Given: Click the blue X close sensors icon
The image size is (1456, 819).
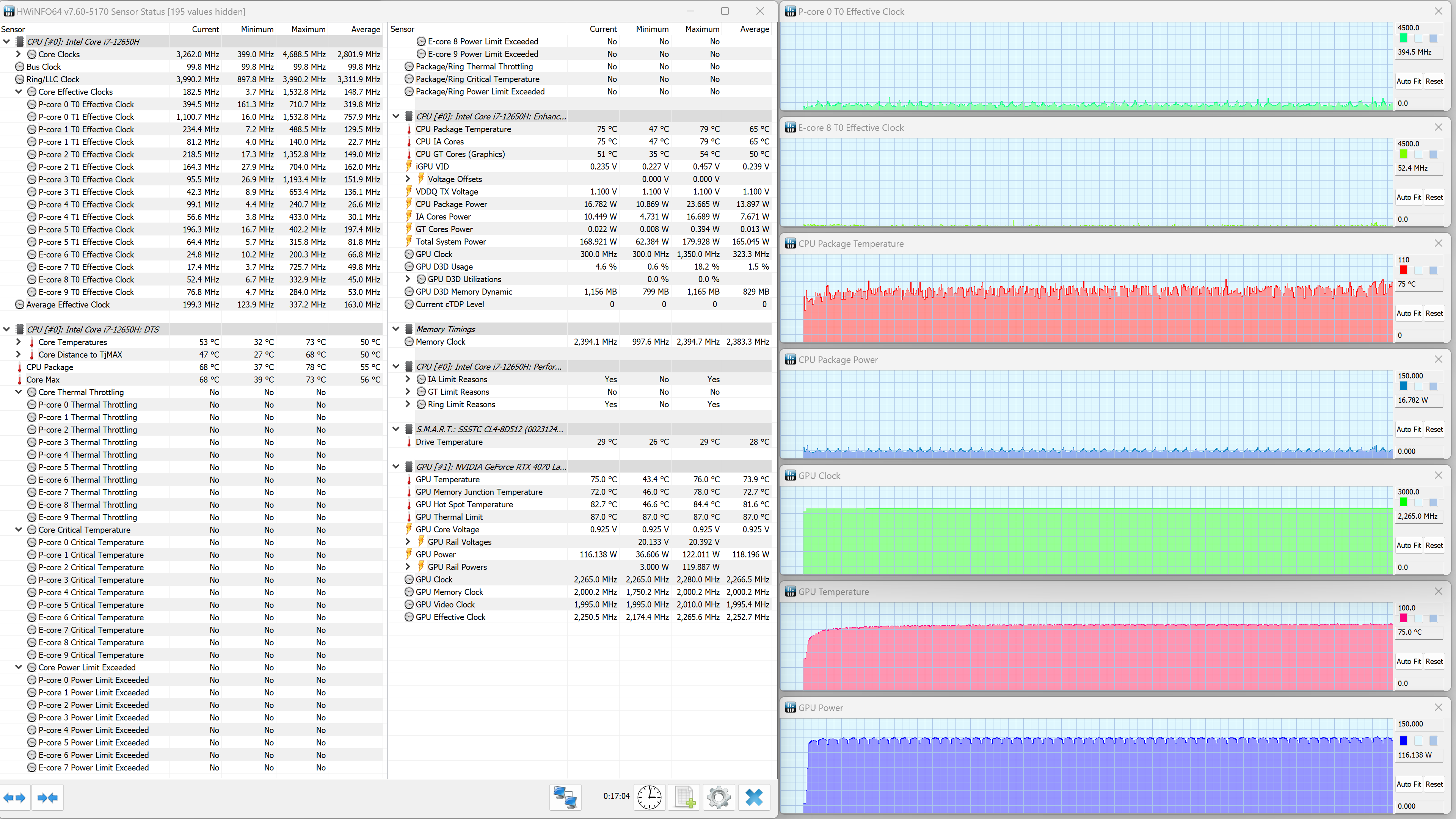Looking at the screenshot, I should pyautogui.click(x=754, y=797).
